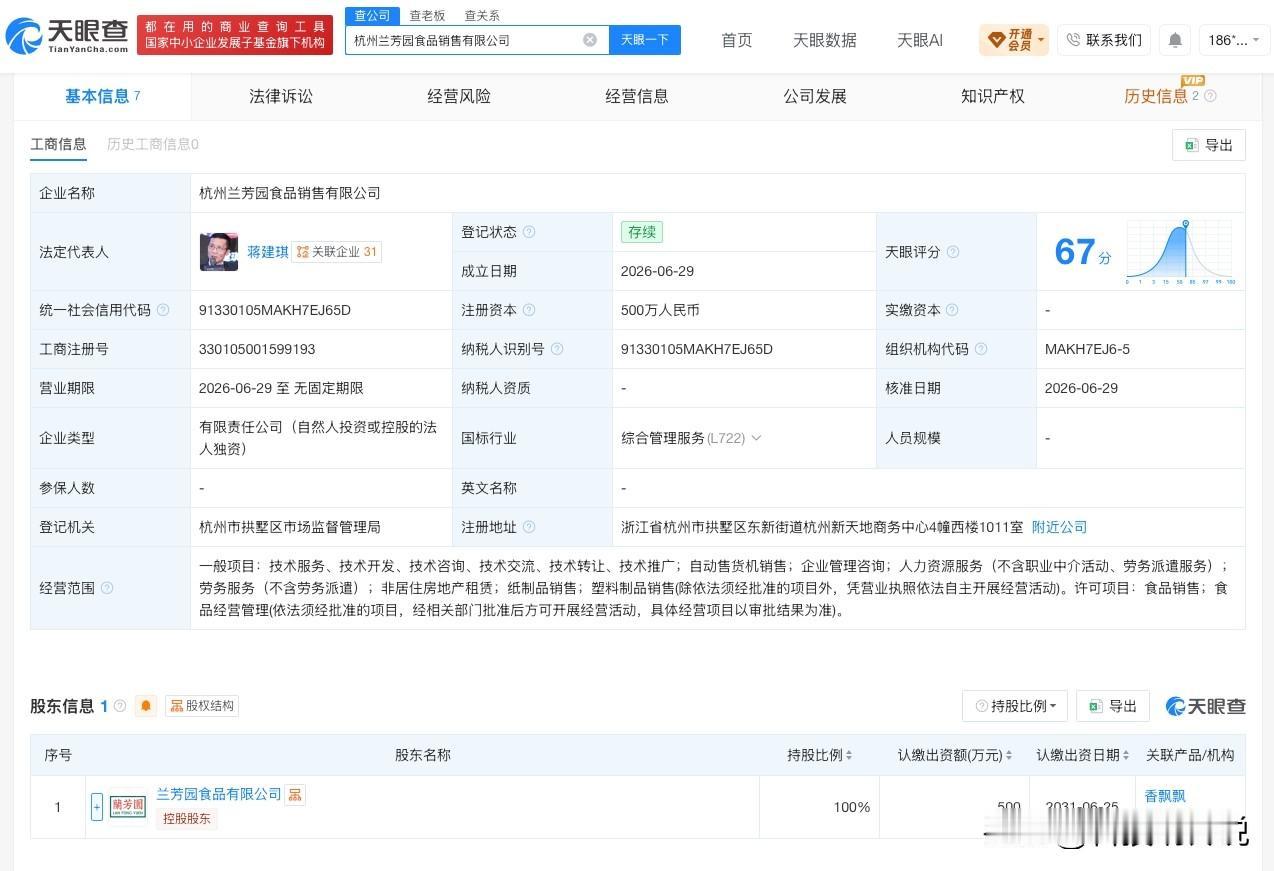This screenshot has height=871, width=1274.
Task: Click help icon beside 股东信息 heading
Action: (120, 706)
